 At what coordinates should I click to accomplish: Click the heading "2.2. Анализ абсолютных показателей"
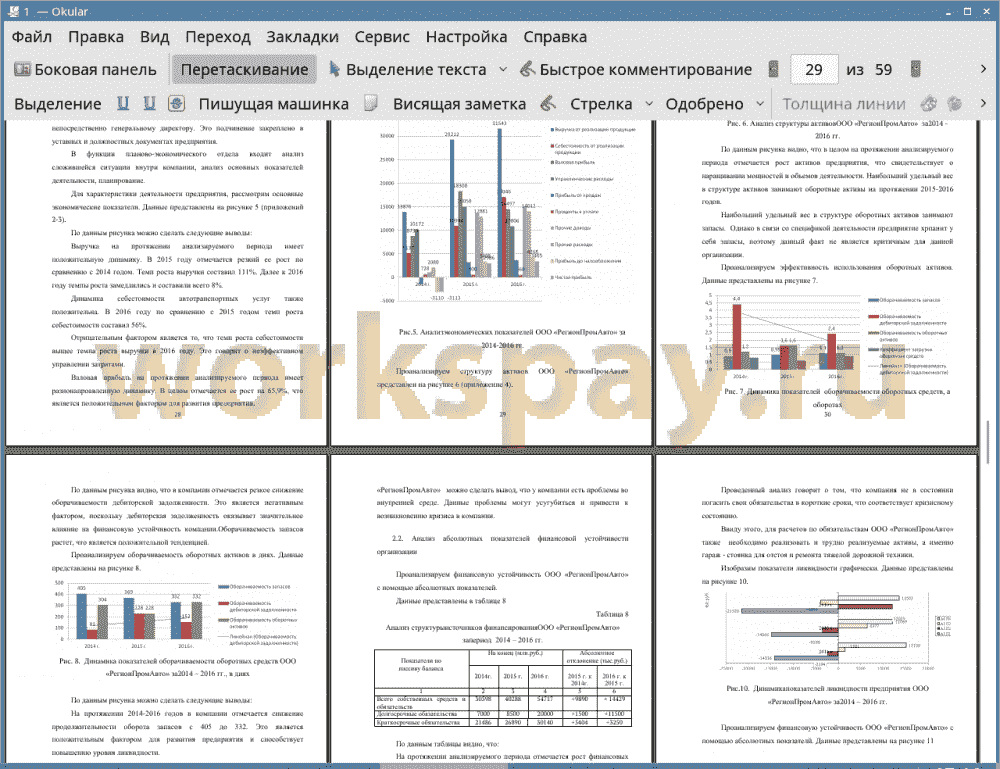[x=502, y=545]
